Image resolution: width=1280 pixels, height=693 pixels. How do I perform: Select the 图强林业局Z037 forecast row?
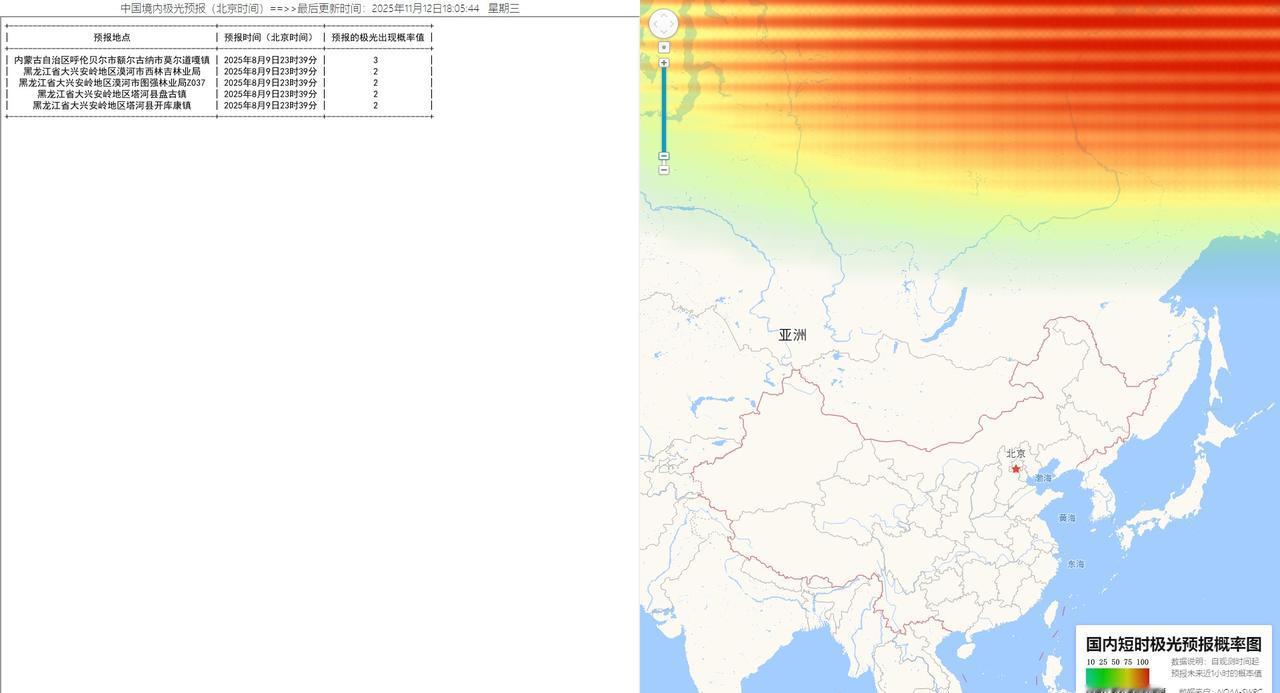coord(112,83)
